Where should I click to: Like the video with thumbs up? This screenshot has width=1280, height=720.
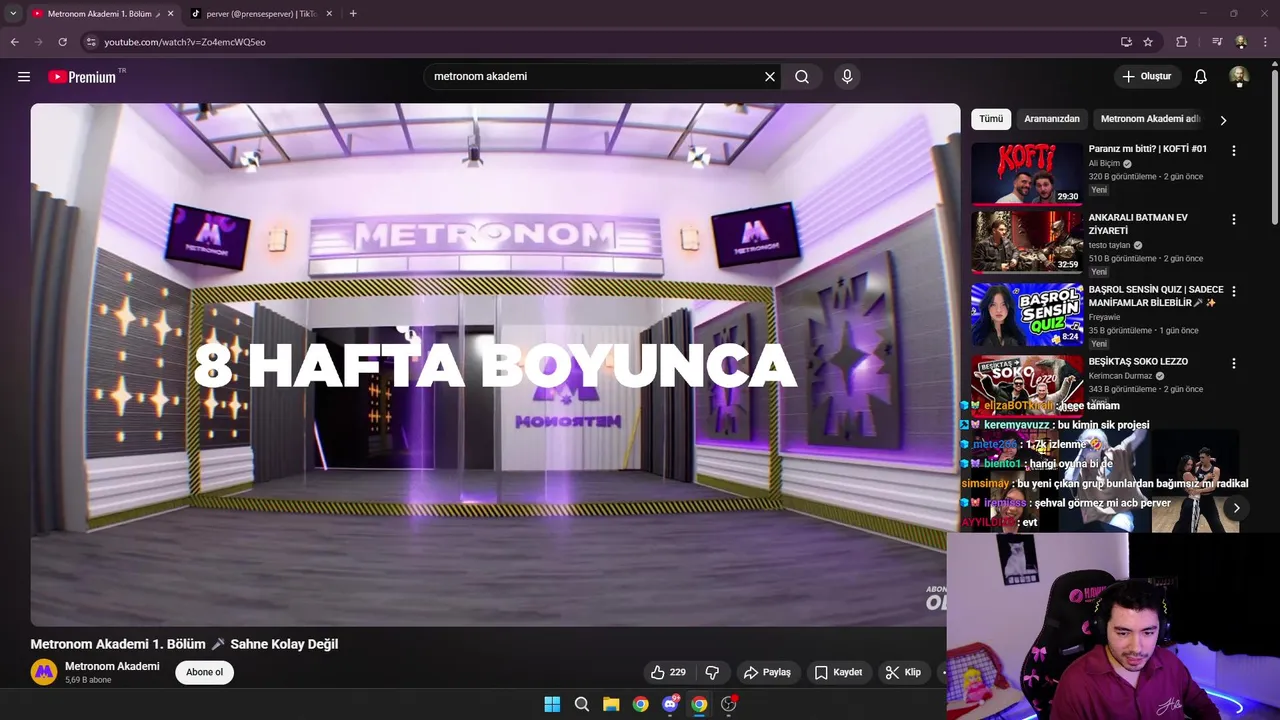click(668, 673)
